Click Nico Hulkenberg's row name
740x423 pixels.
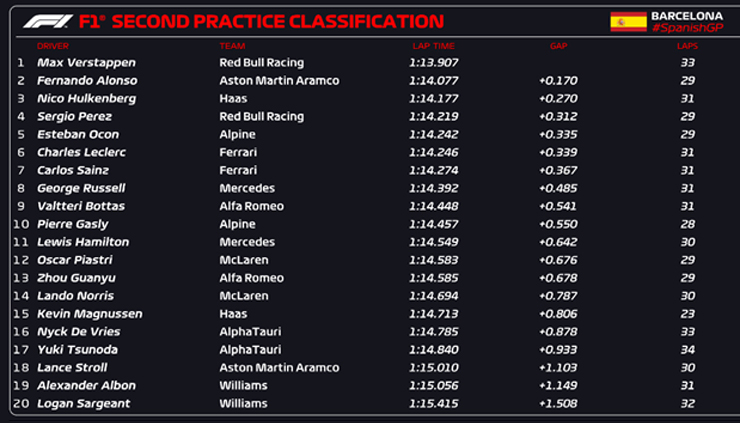(86, 98)
